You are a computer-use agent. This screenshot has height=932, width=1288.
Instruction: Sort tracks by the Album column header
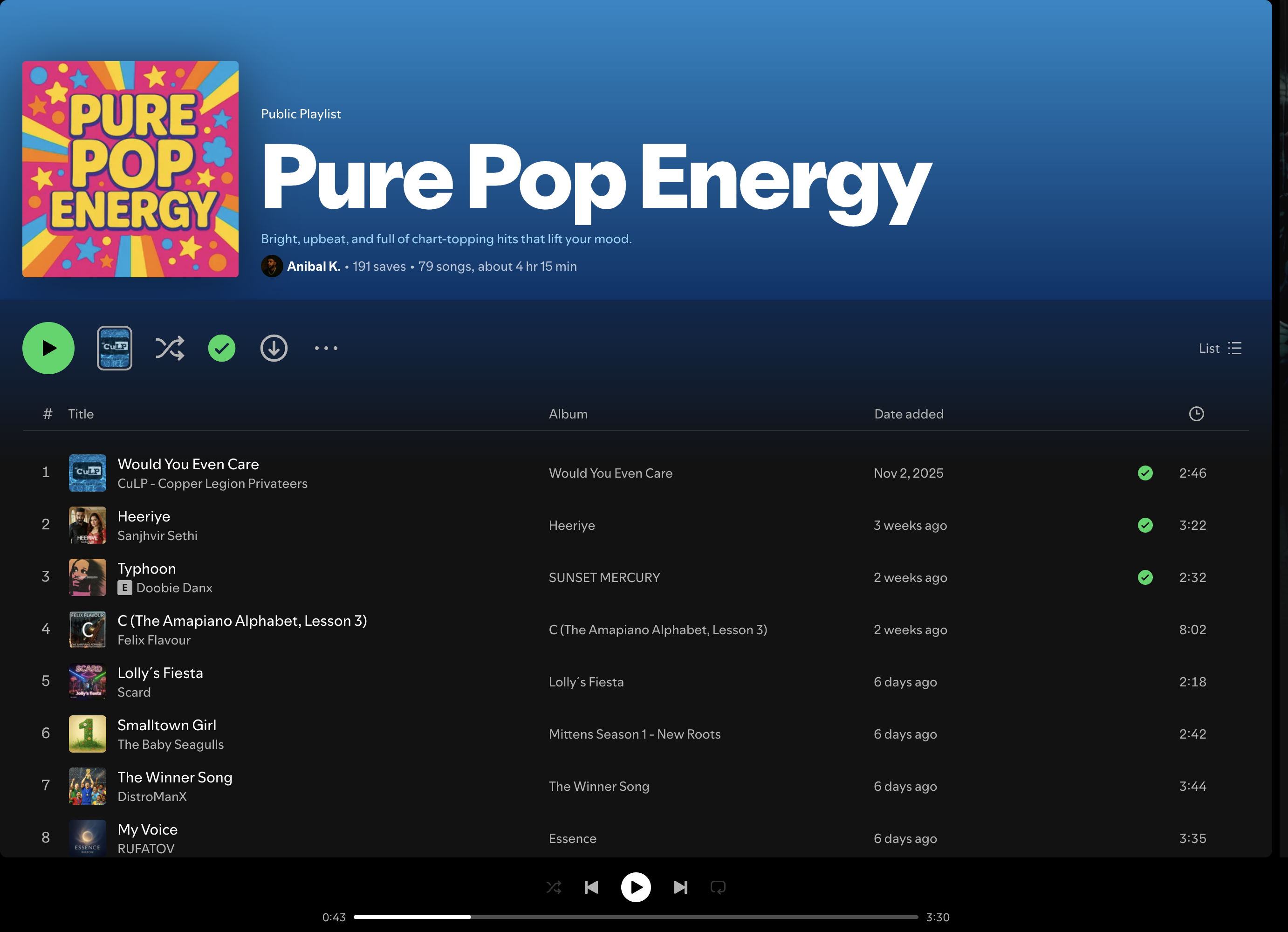click(568, 414)
